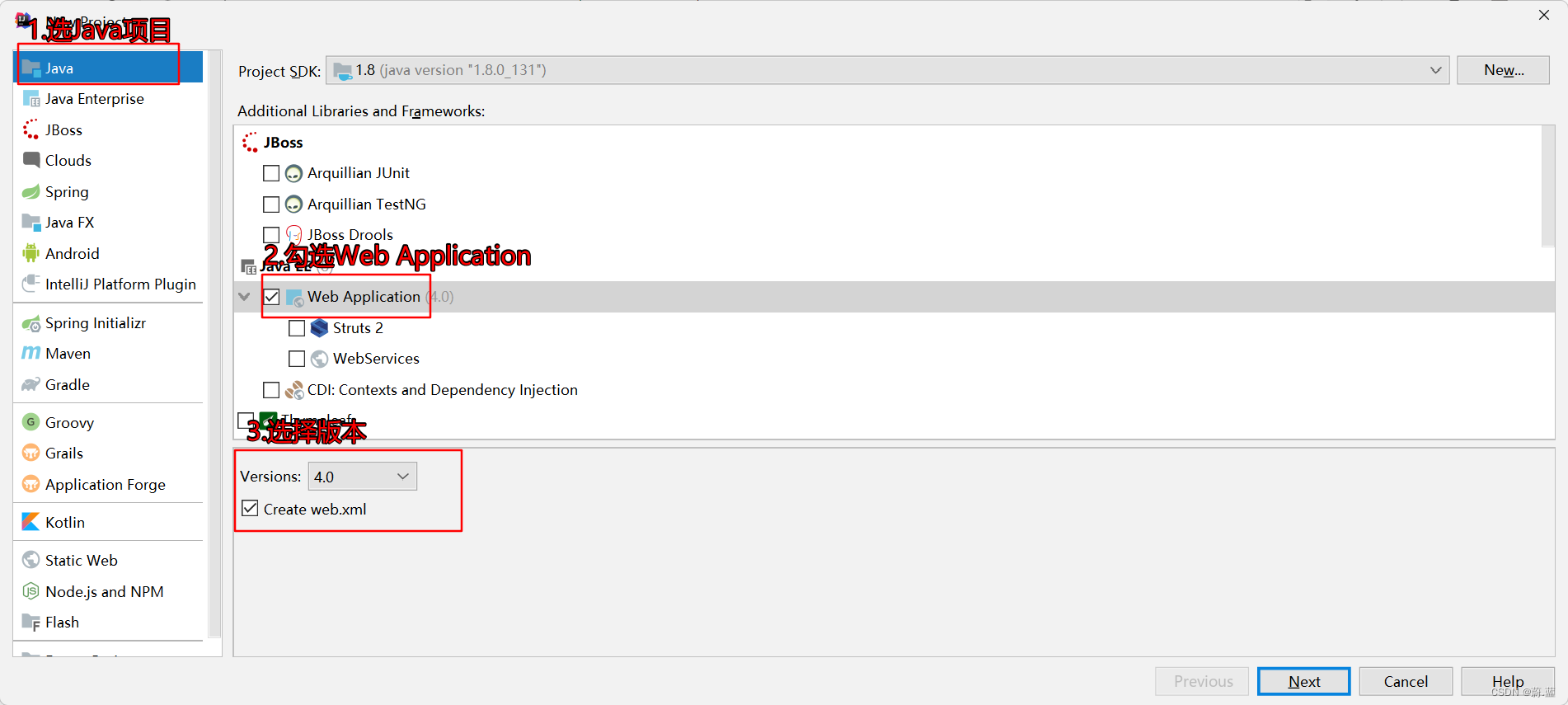Screen dimensions: 1568x705
Task: Click the disabled Previous button
Action: click(x=1203, y=681)
